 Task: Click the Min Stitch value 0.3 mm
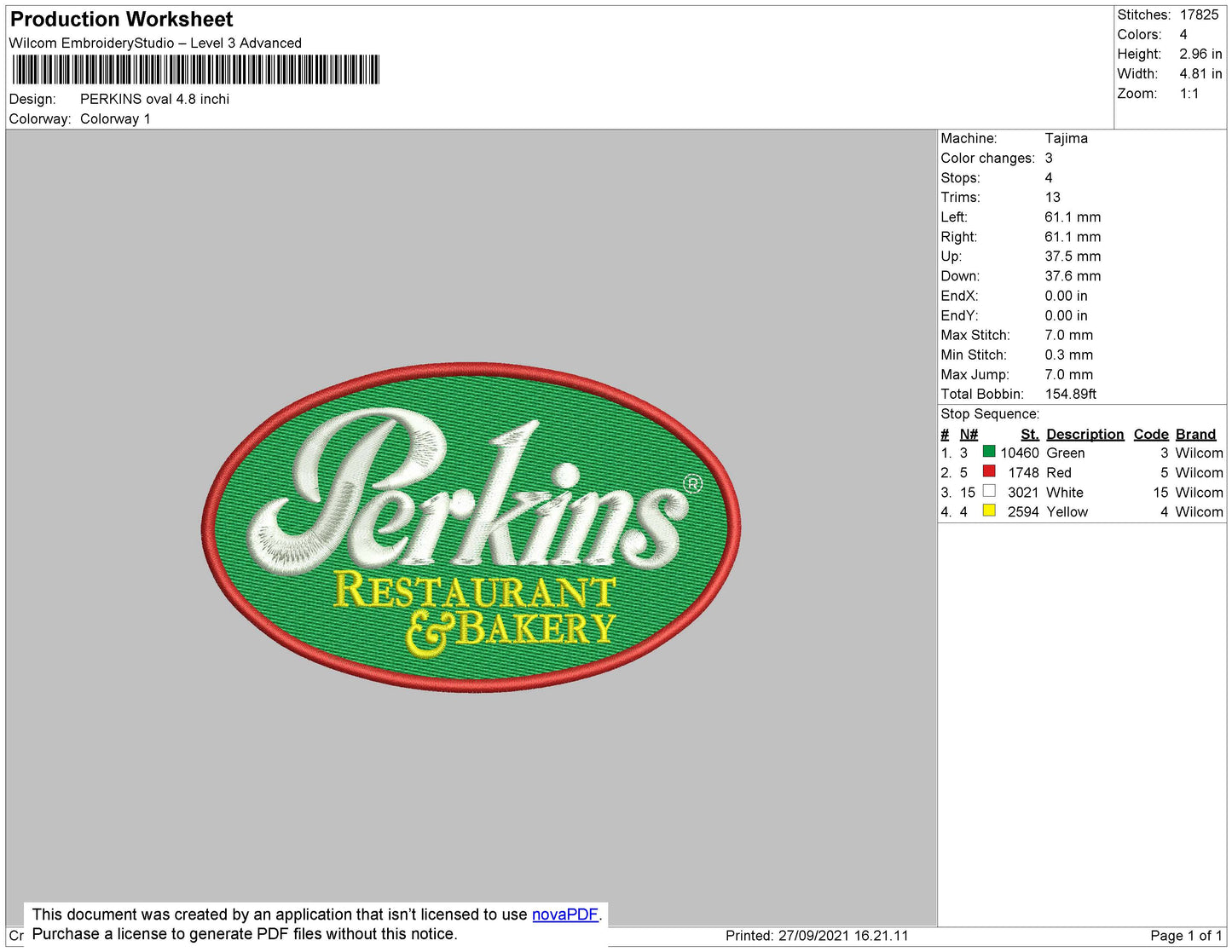(x=1069, y=355)
